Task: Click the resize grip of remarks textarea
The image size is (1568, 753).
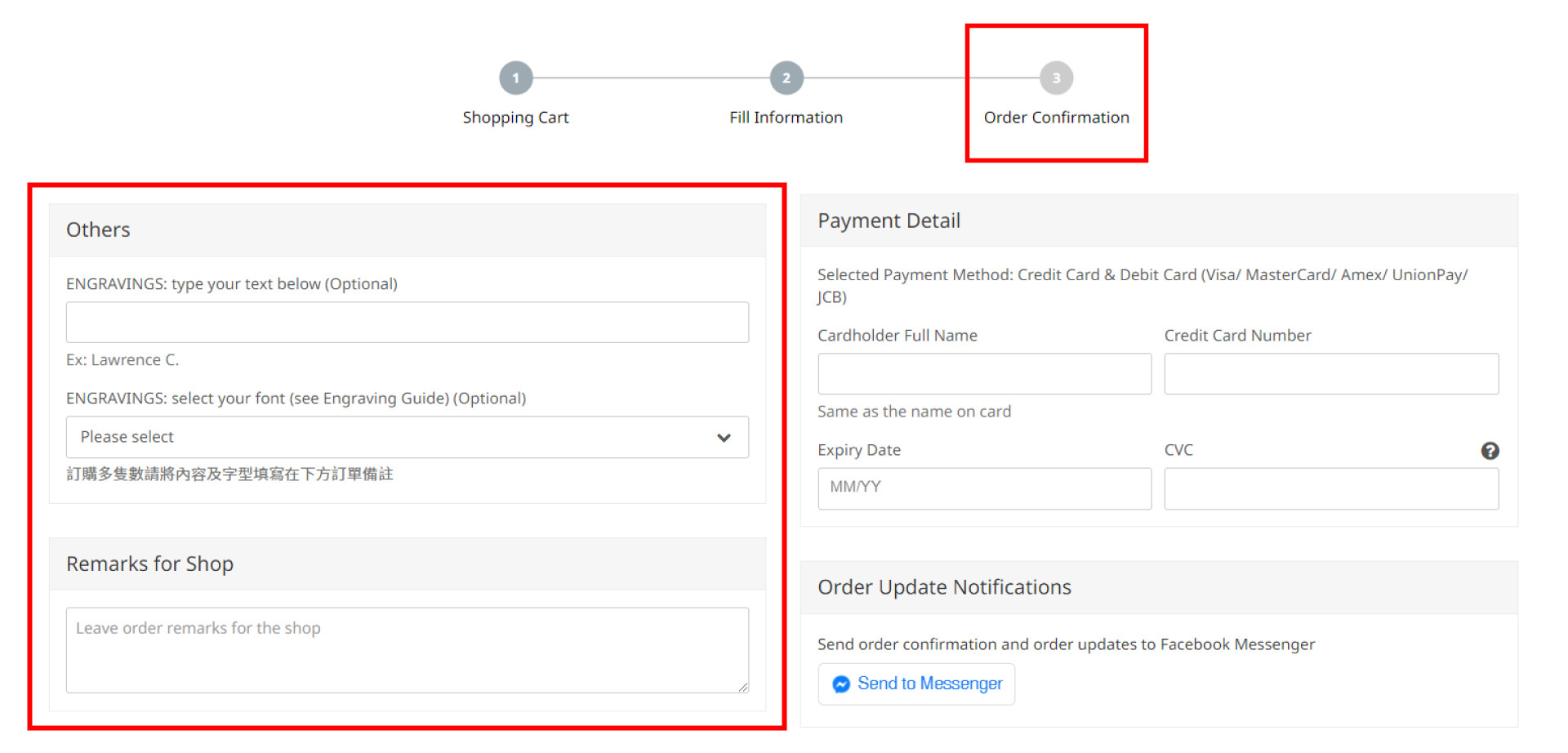Action: pos(742,687)
